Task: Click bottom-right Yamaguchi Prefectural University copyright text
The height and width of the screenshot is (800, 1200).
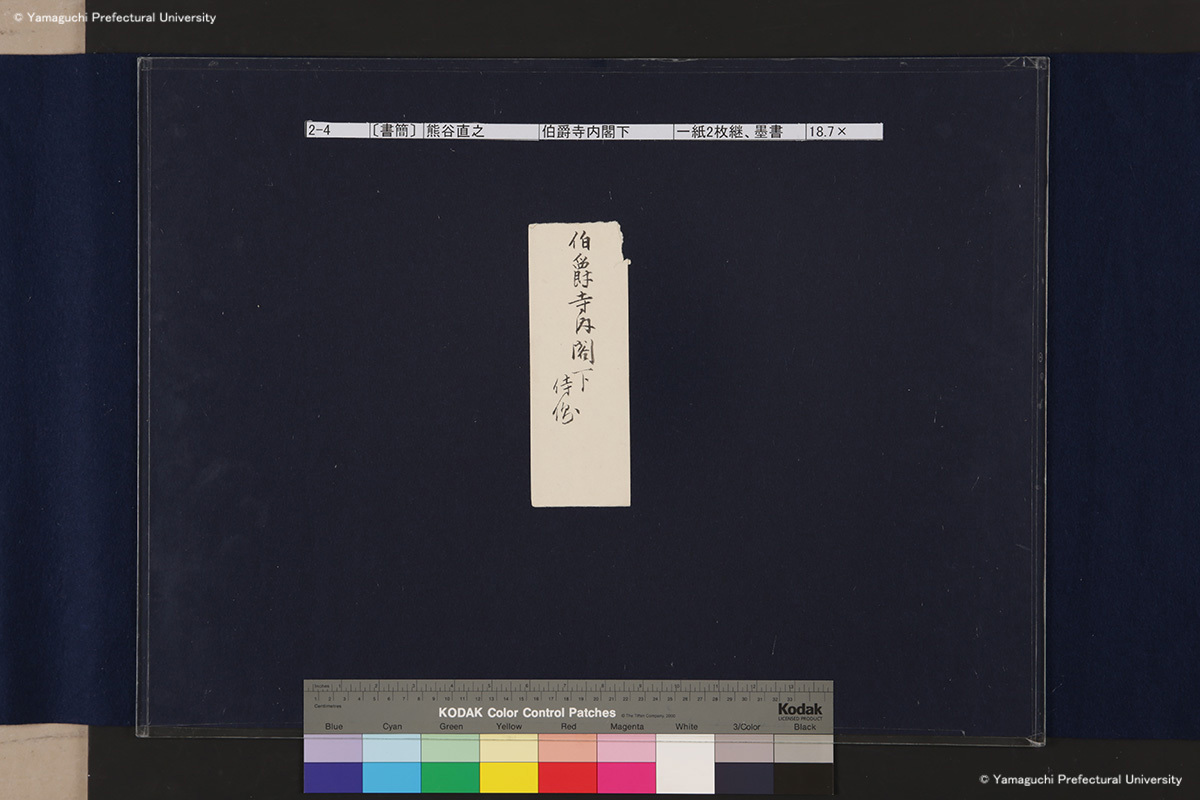Action: point(1080,779)
